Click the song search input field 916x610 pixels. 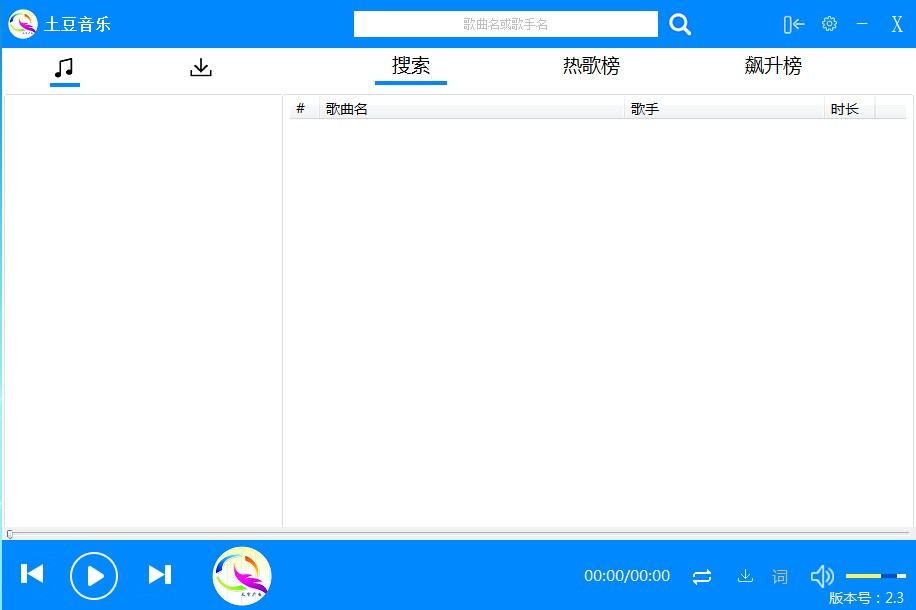pyautogui.click(x=505, y=24)
